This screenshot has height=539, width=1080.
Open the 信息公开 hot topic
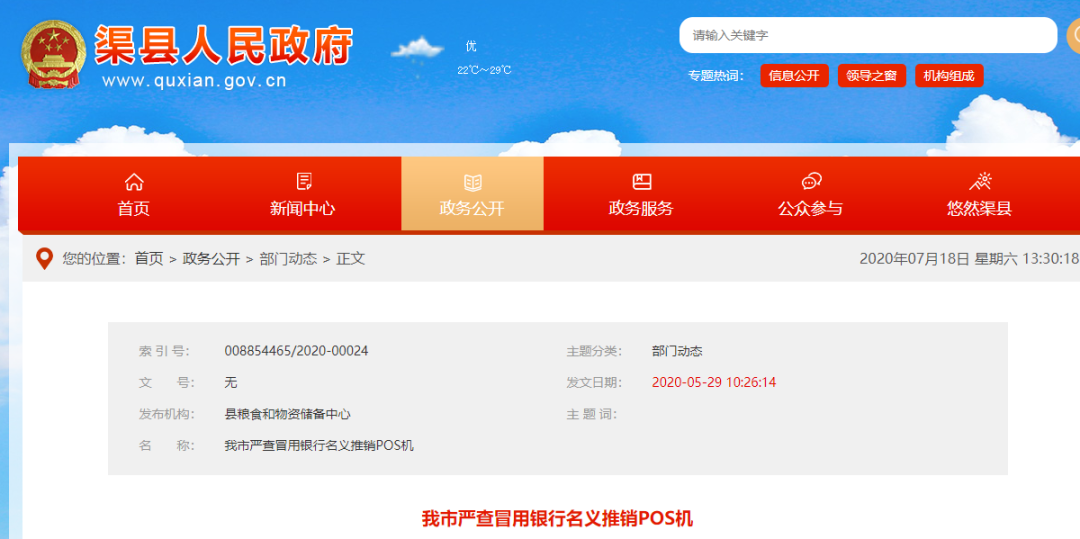coord(794,76)
